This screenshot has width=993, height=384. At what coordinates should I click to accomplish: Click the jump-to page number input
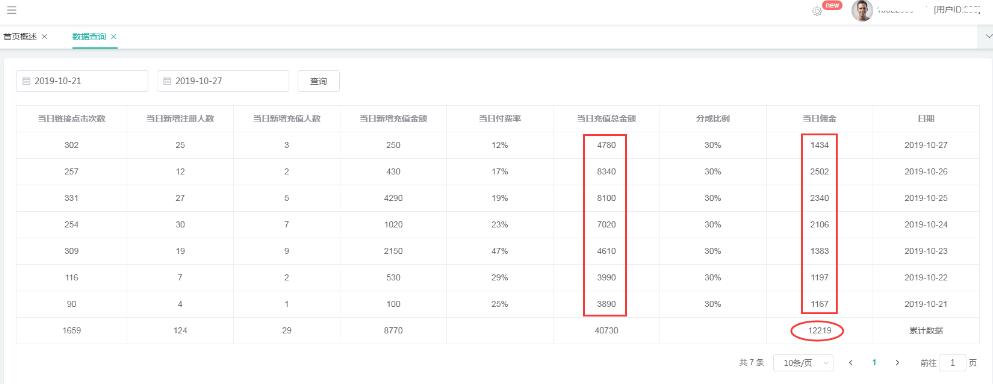953,362
